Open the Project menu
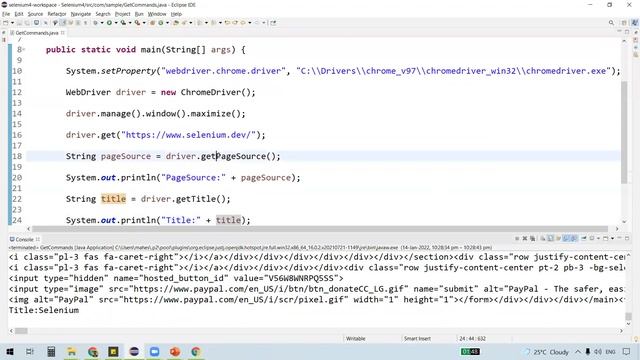 [122, 14]
